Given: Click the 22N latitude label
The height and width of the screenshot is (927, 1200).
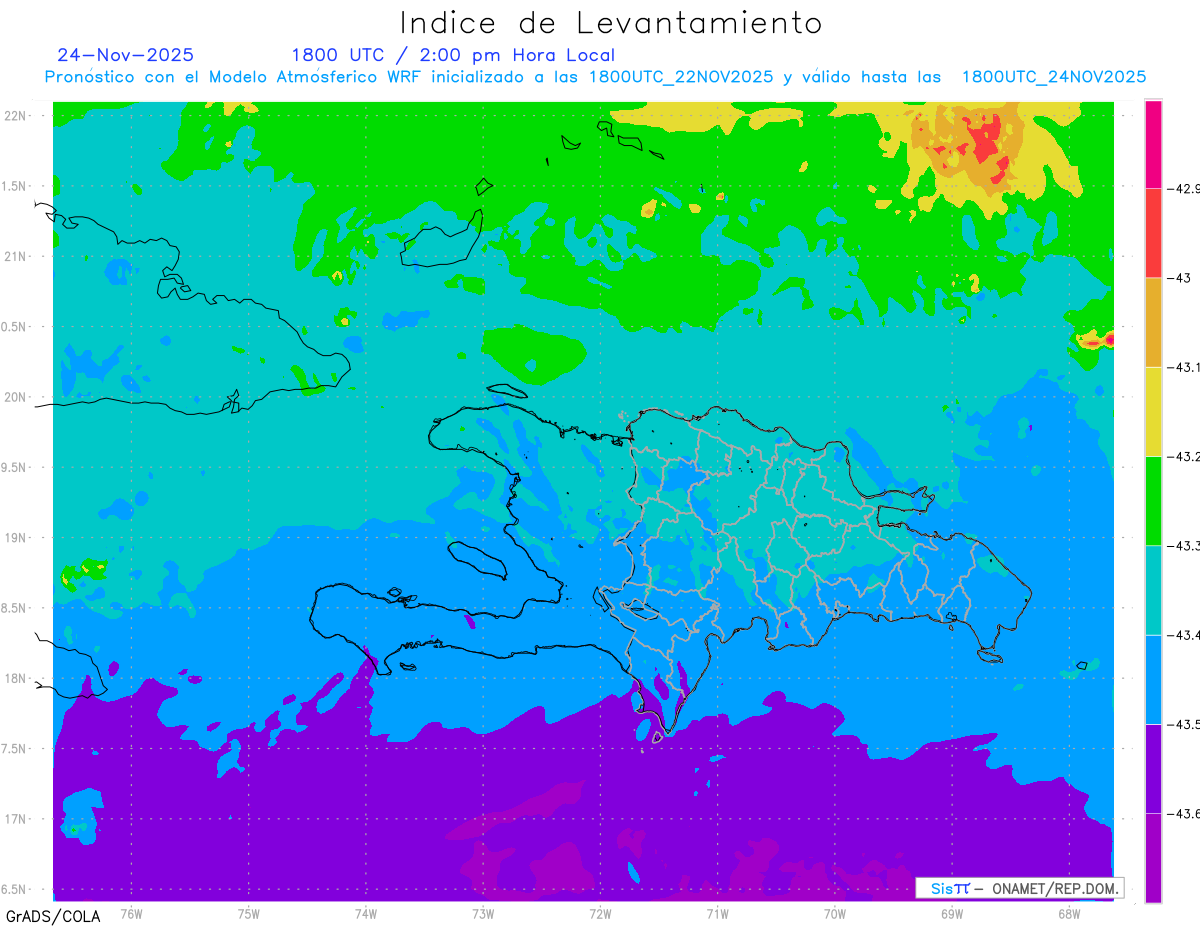Looking at the screenshot, I should click(x=15, y=115).
